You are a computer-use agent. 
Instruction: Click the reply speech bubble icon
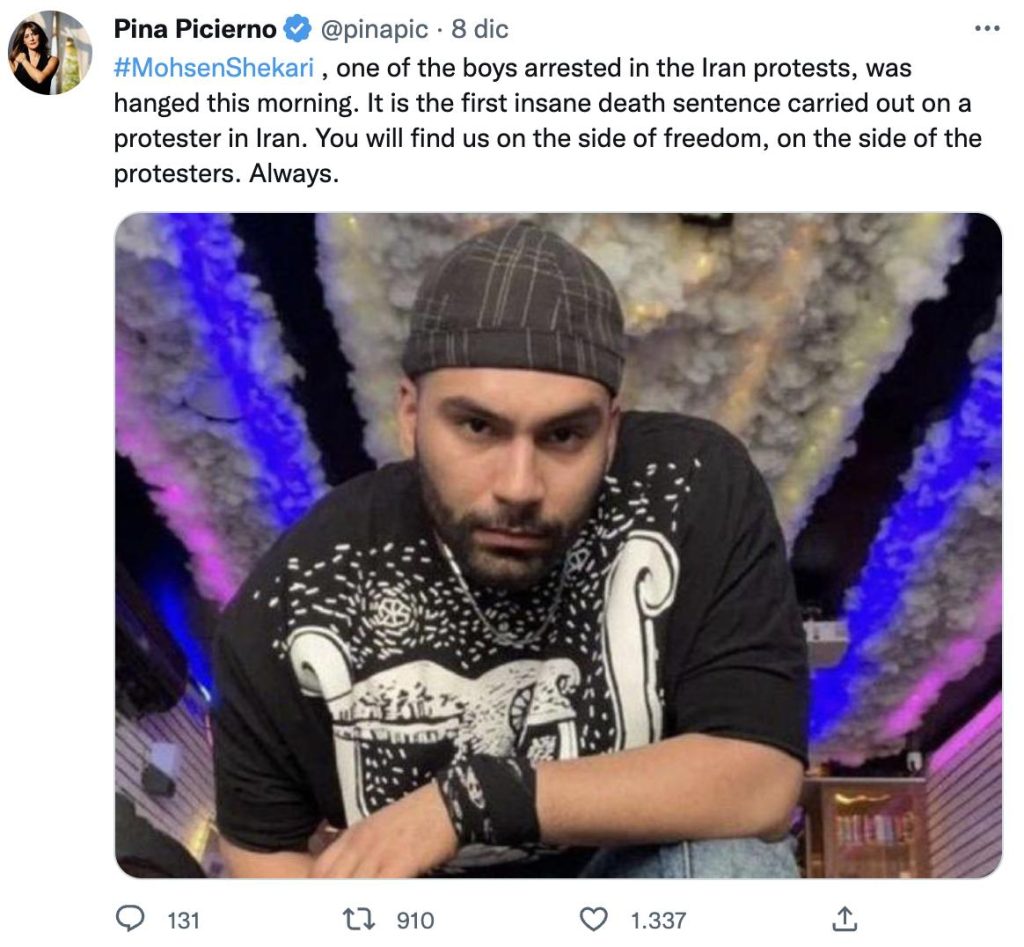point(128,918)
